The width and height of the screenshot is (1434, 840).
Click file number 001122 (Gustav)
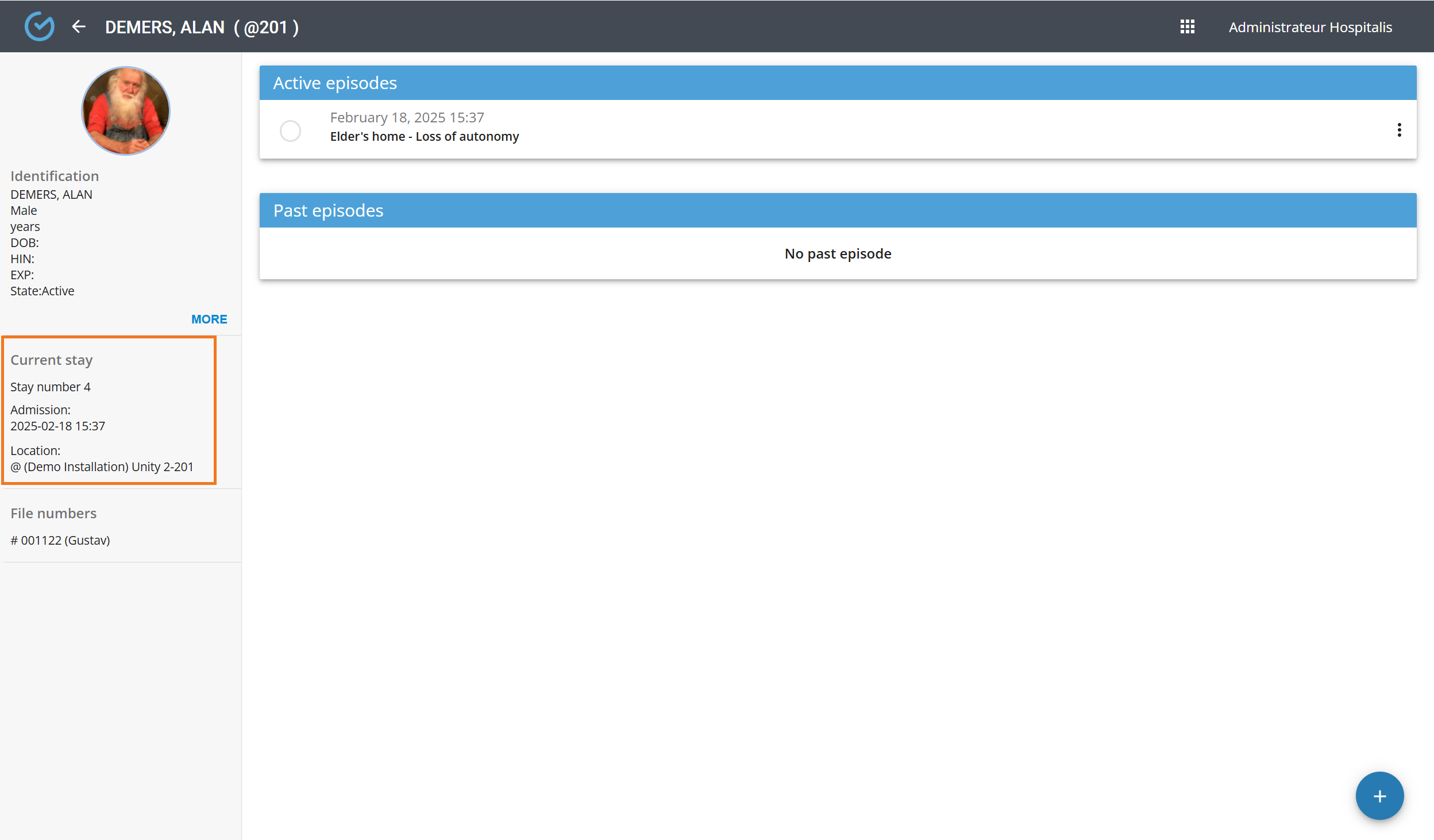[60, 541]
